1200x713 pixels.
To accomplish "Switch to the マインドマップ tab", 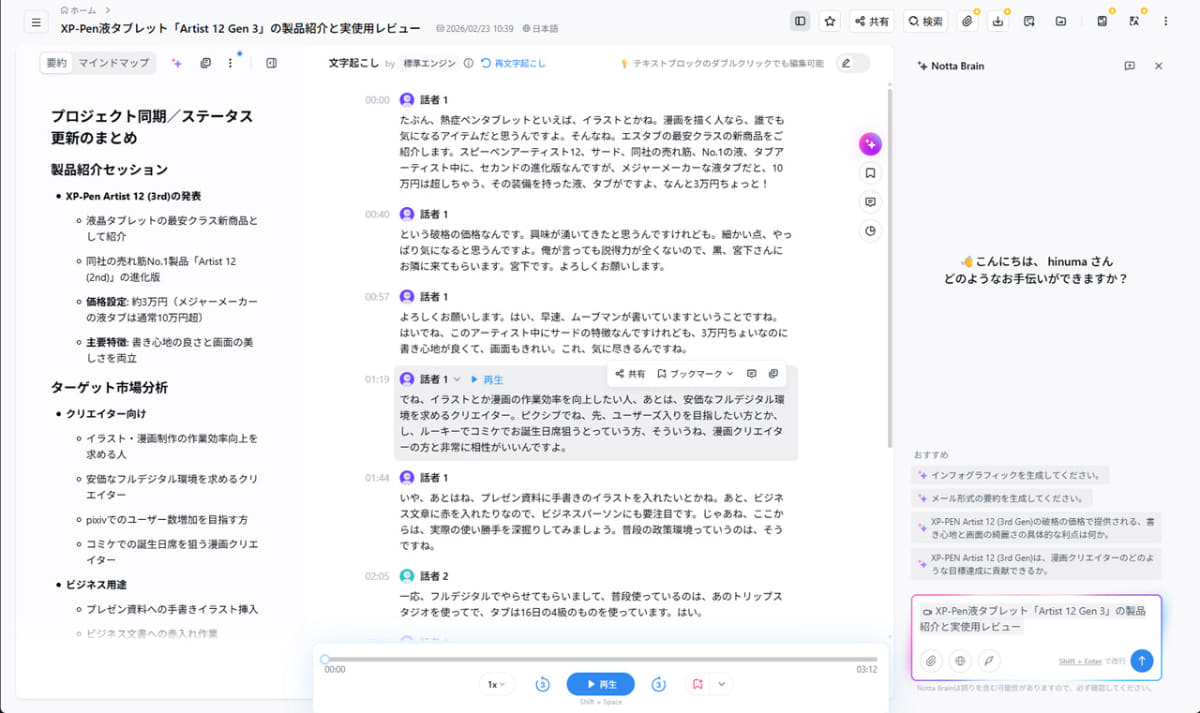I will tap(114, 62).
